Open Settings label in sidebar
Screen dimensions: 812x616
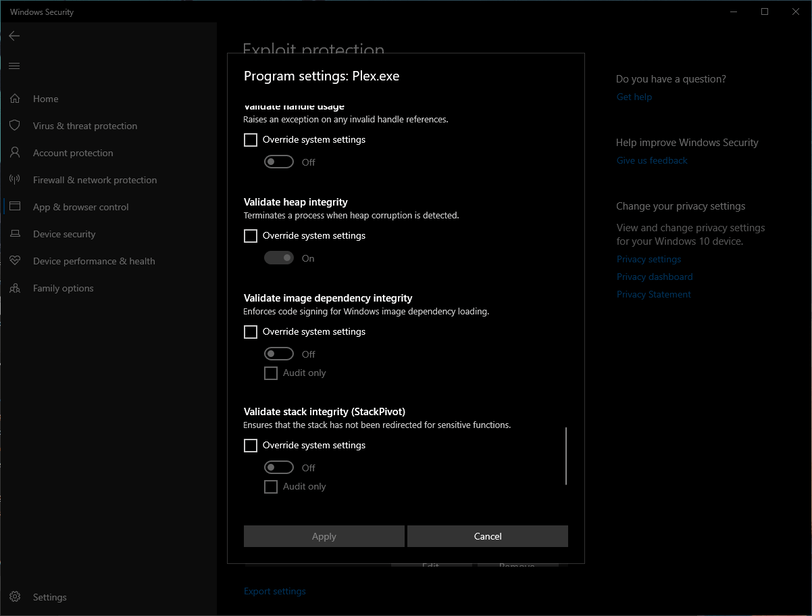pos(50,597)
